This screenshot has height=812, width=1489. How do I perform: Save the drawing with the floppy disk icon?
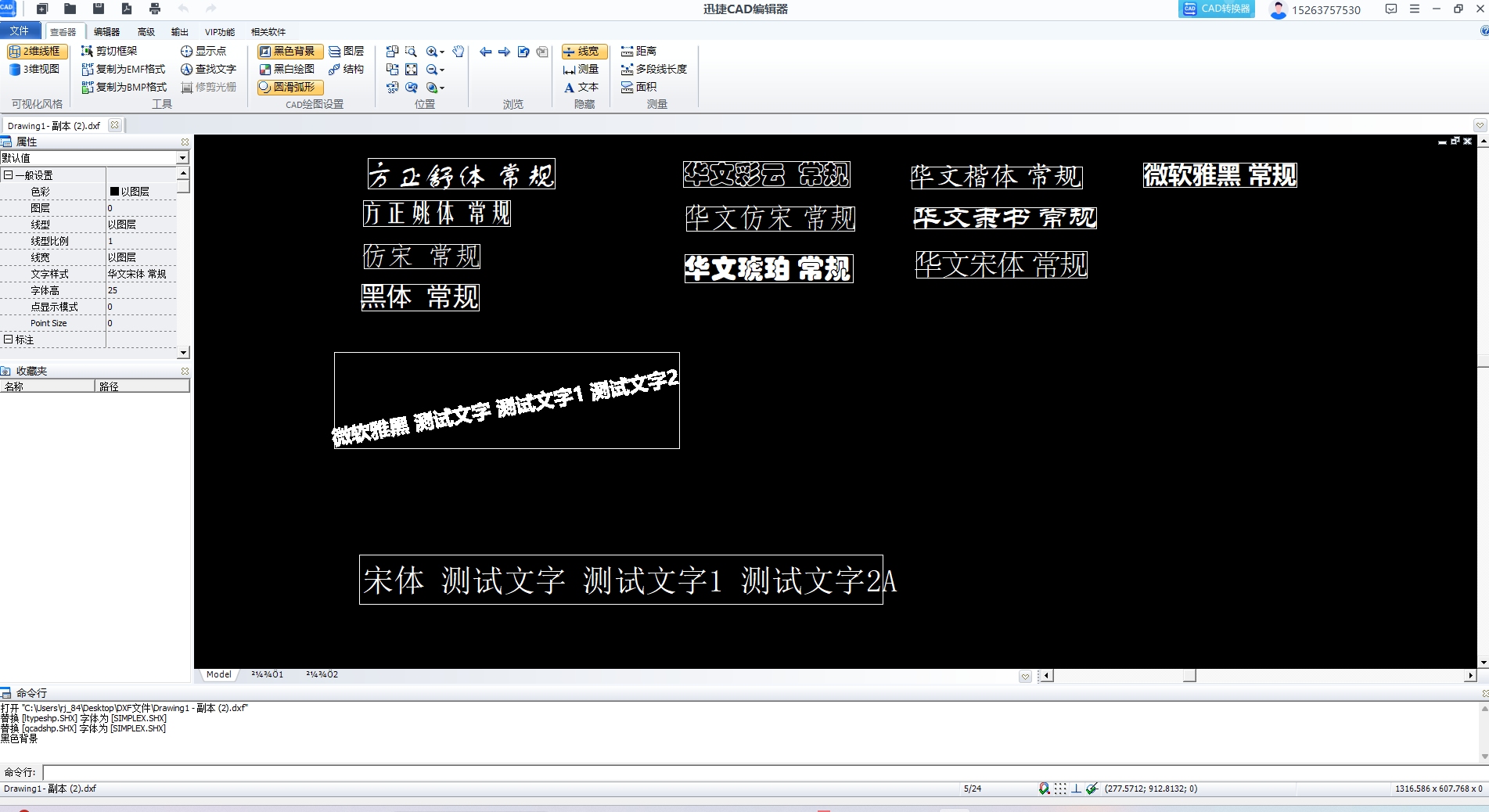99,9
